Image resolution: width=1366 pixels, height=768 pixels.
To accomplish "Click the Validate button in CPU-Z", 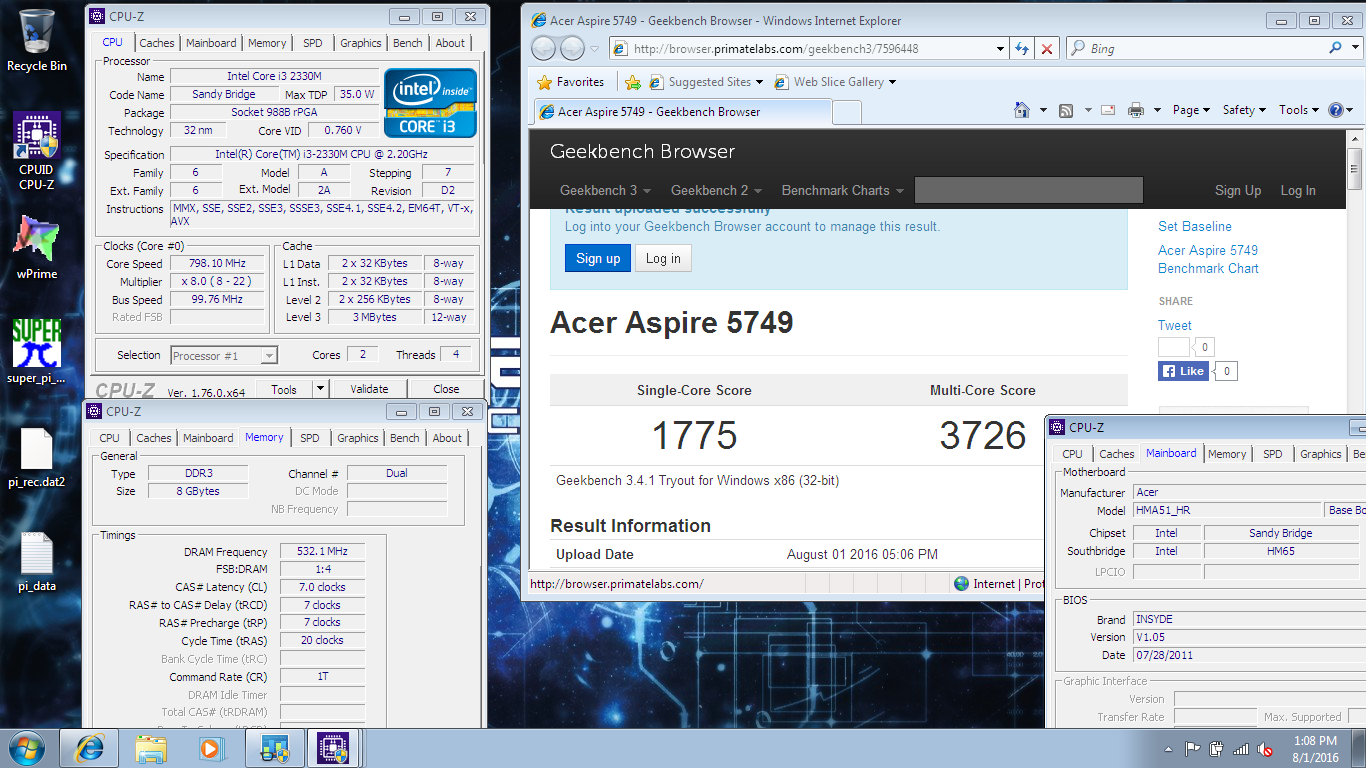I will [369, 389].
